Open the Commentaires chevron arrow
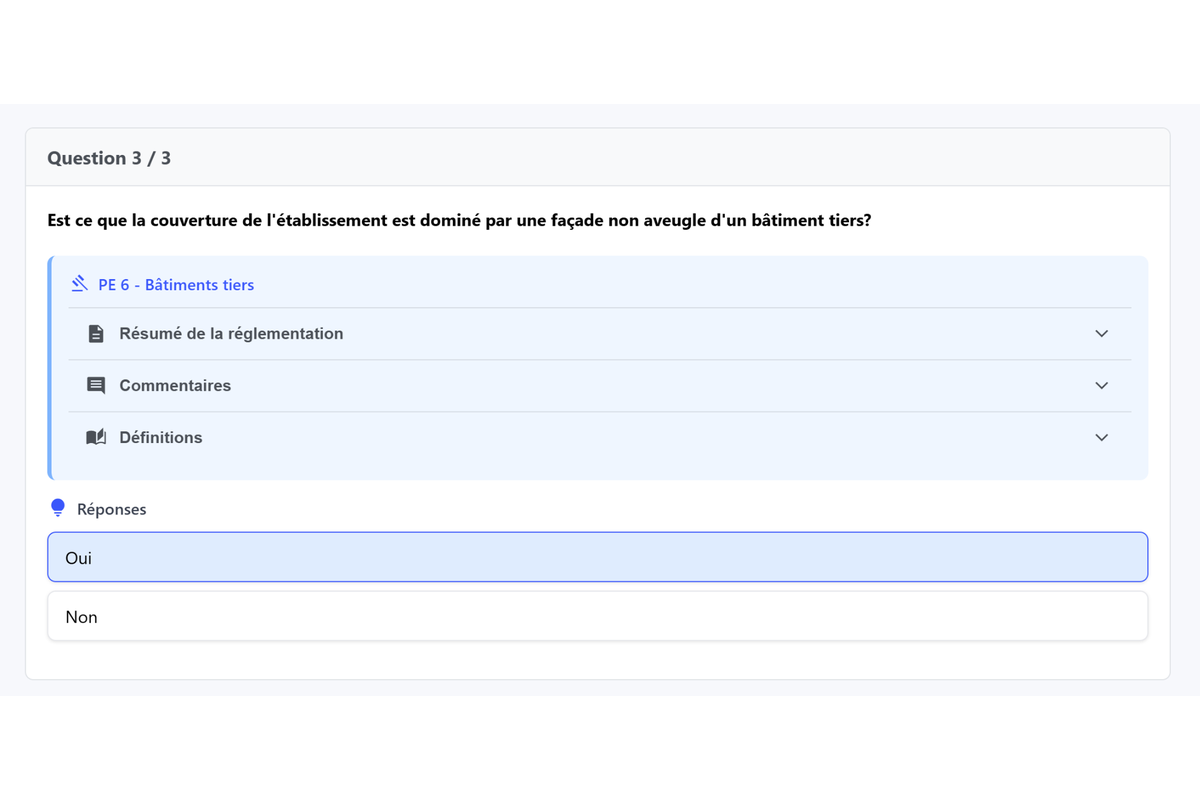This screenshot has height=800, width=1200. (1101, 386)
